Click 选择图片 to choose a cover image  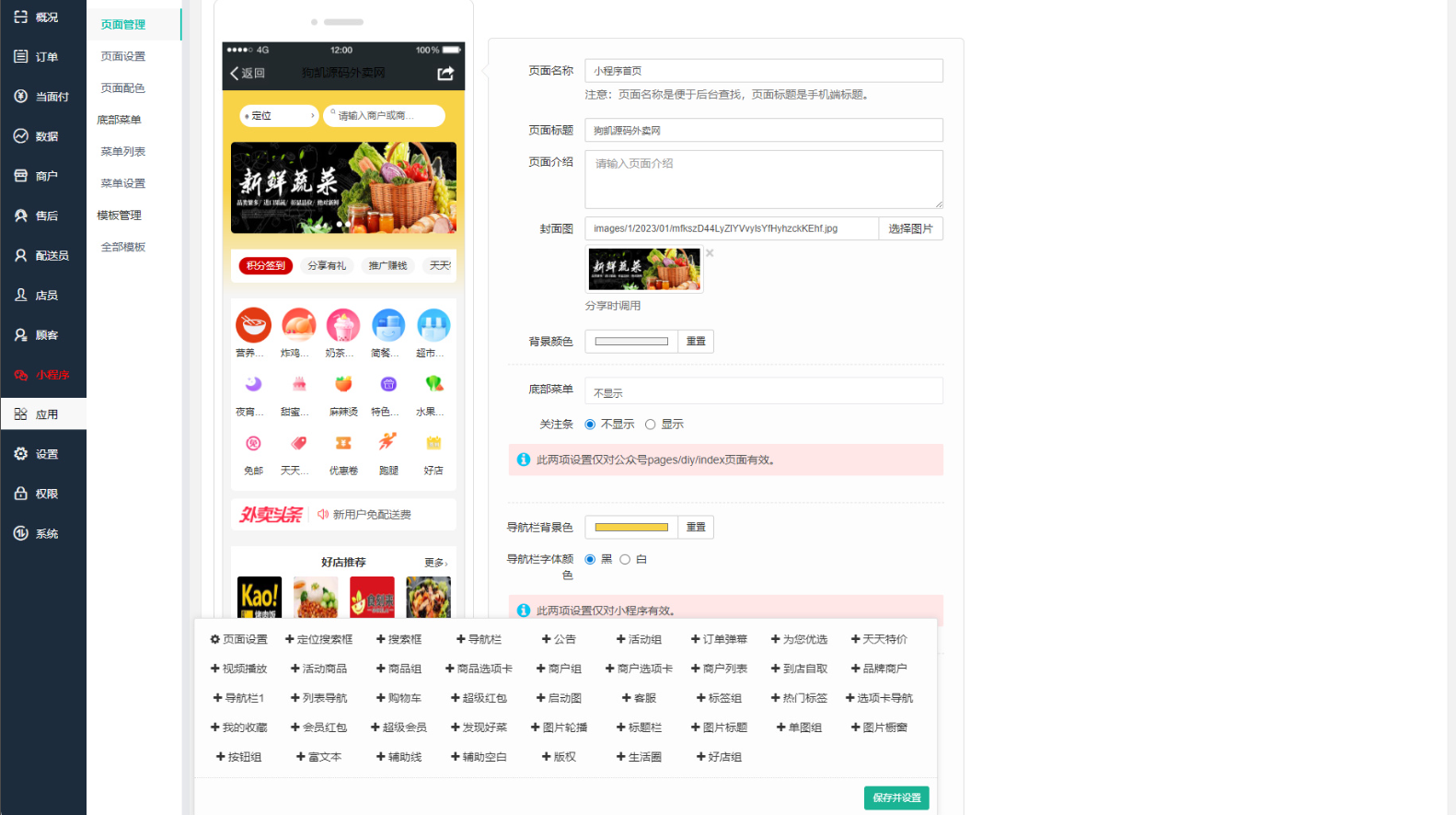pyautogui.click(x=910, y=228)
